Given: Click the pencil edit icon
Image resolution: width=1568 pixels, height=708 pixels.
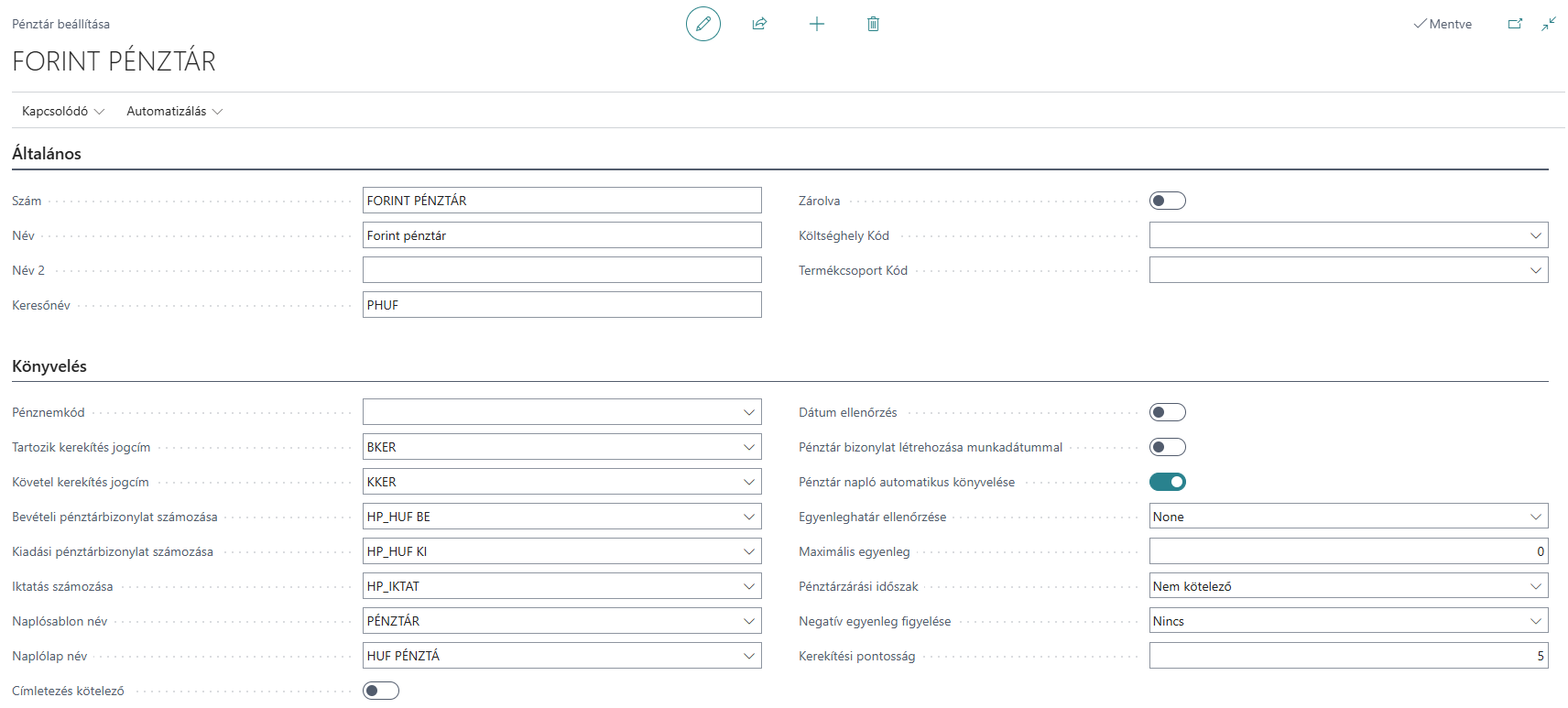Looking at the screenshot, I should tap(703, 24).
